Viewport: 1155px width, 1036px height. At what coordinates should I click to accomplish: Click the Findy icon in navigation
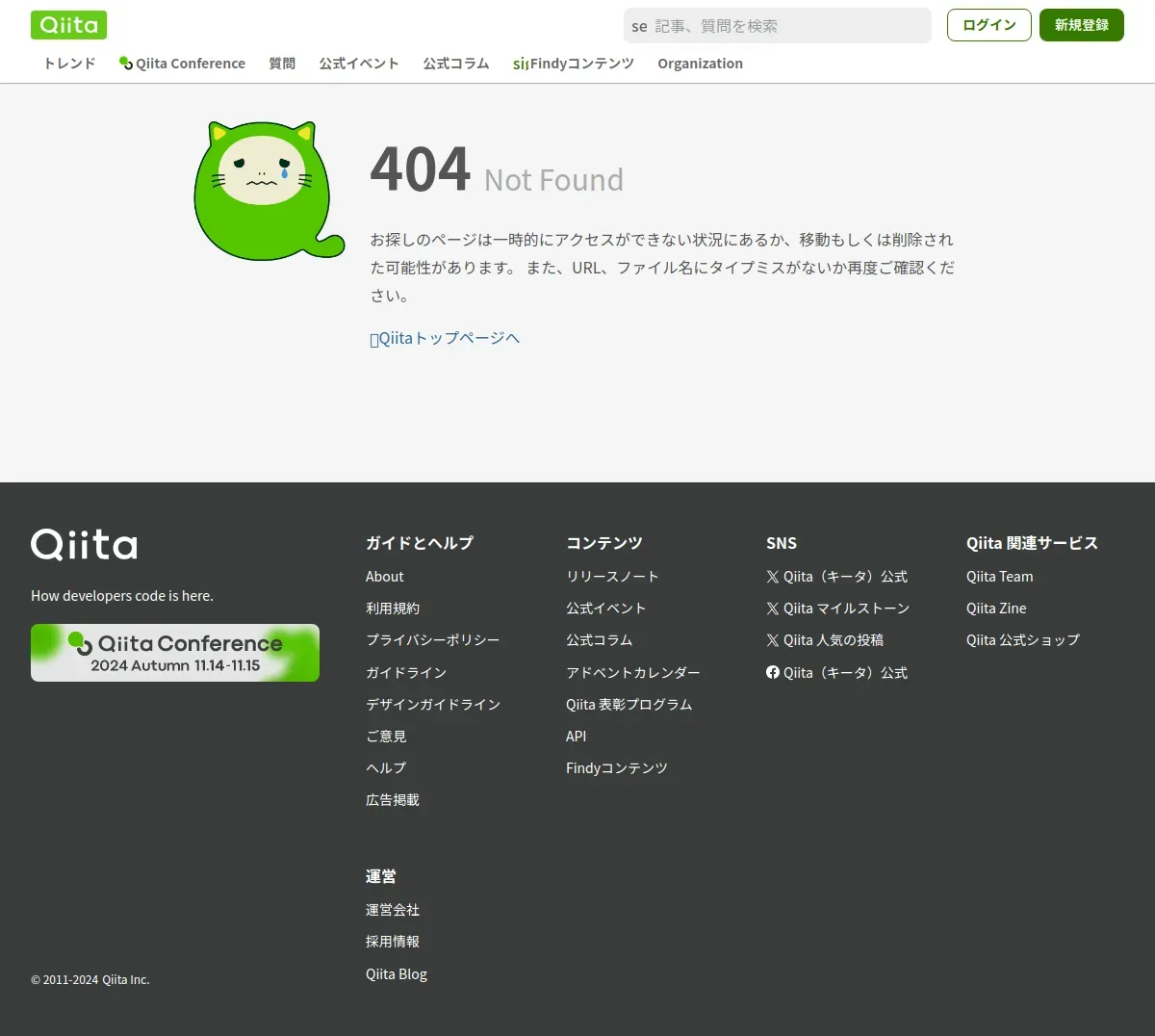521,65
